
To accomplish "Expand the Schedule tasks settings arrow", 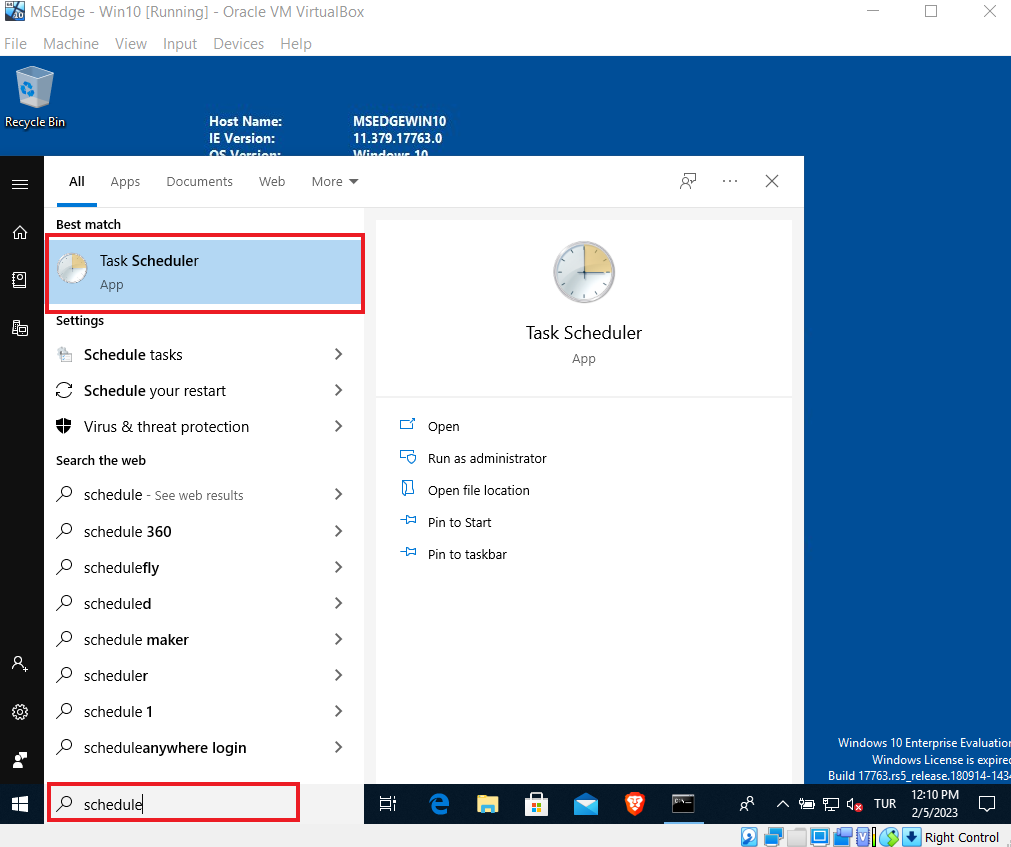I will pos(338,355).
